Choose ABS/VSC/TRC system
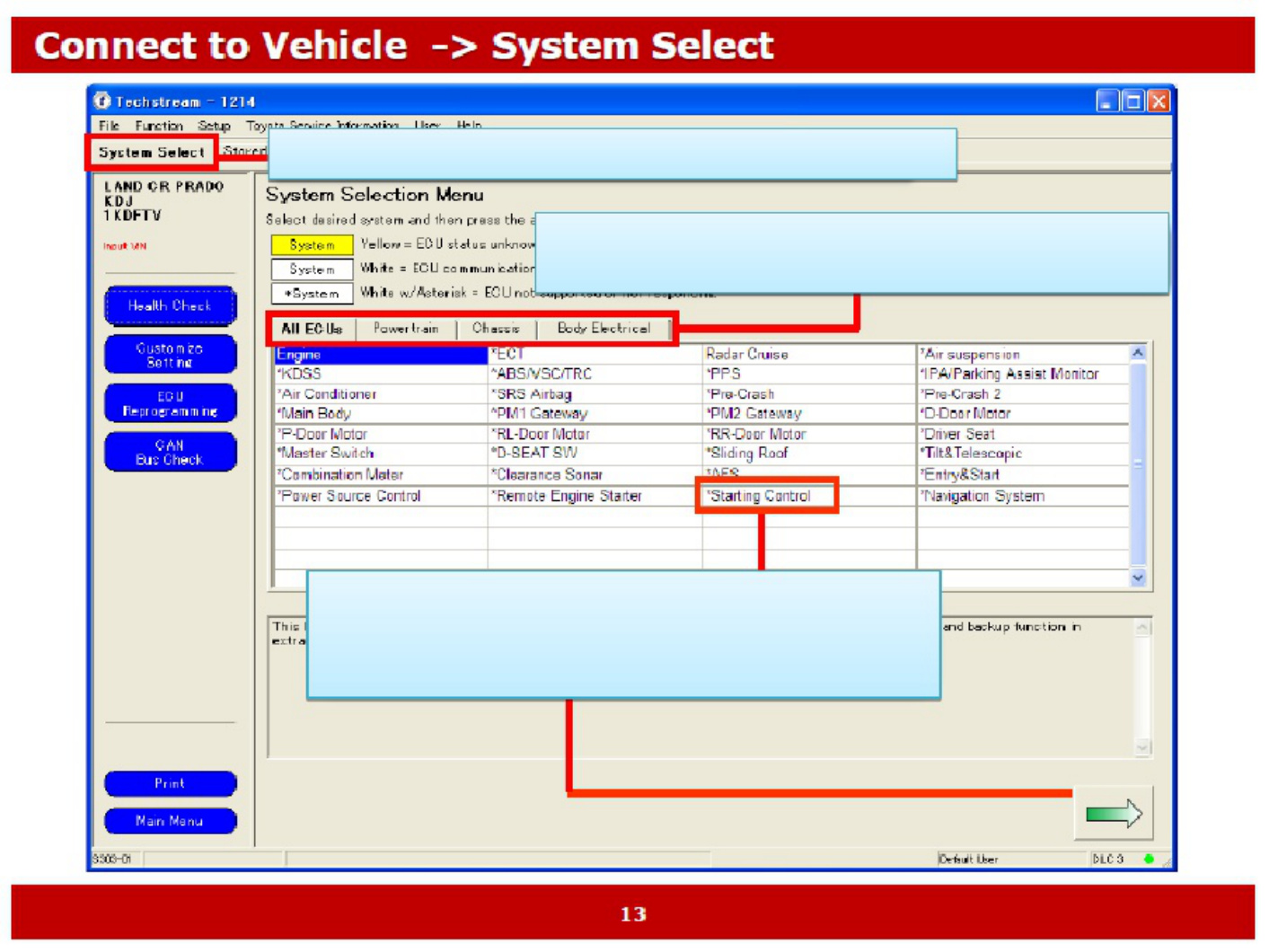 point(595,374)
